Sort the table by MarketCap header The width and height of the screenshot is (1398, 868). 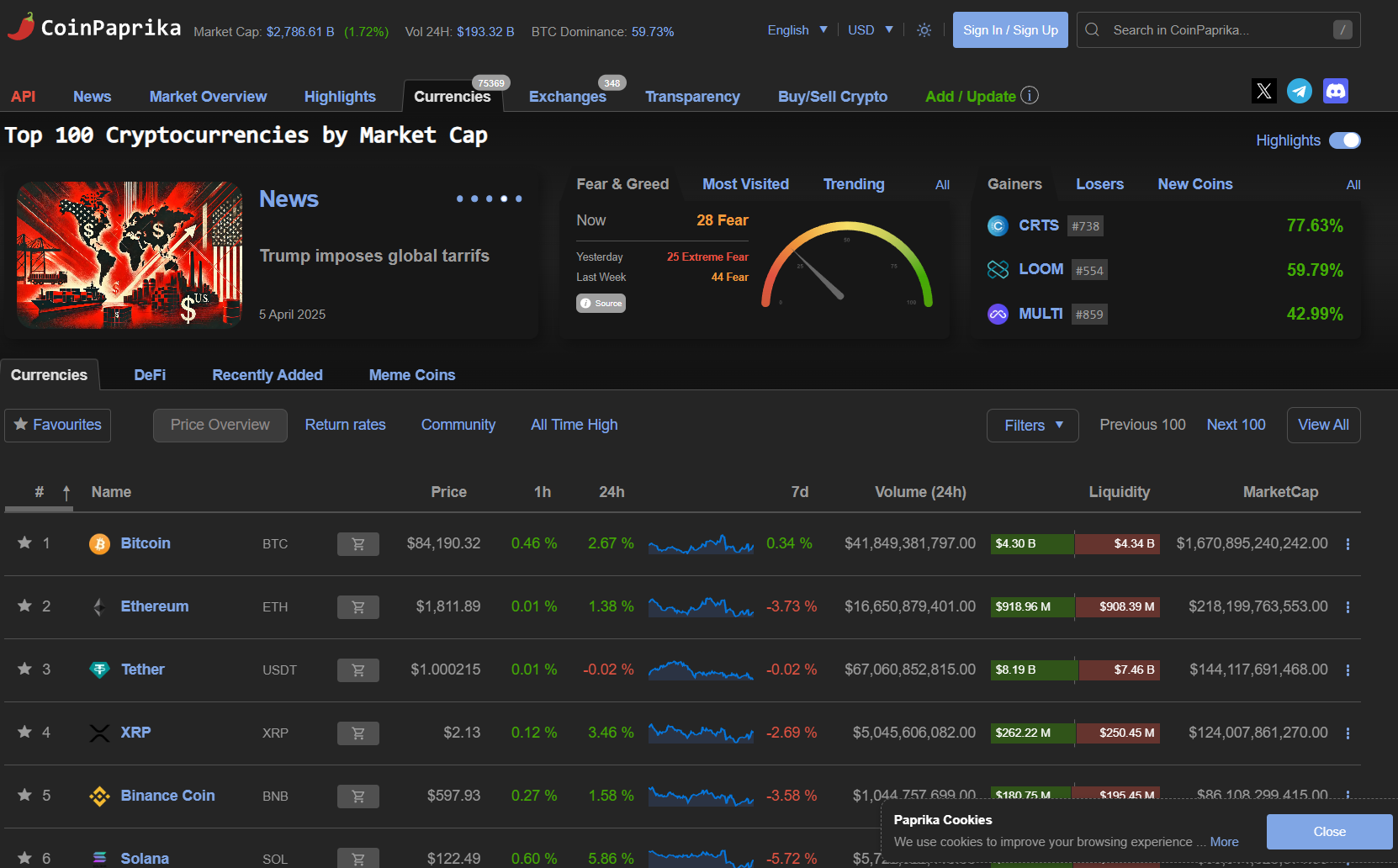point(1280,492)
